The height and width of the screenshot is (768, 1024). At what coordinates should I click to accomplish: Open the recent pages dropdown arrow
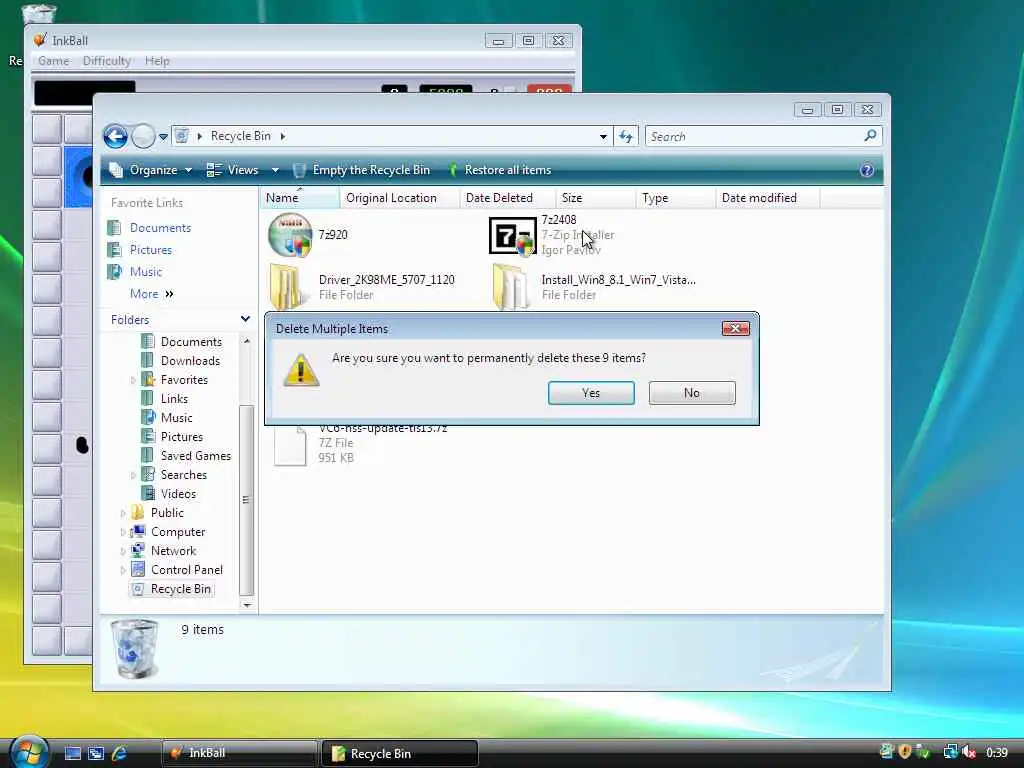coord(163,136)
